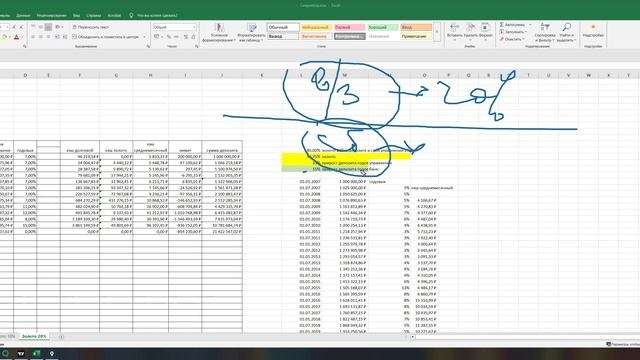Open Number group dialog launcher
This screenshot has width=640, height=360.
pos(196,47)
